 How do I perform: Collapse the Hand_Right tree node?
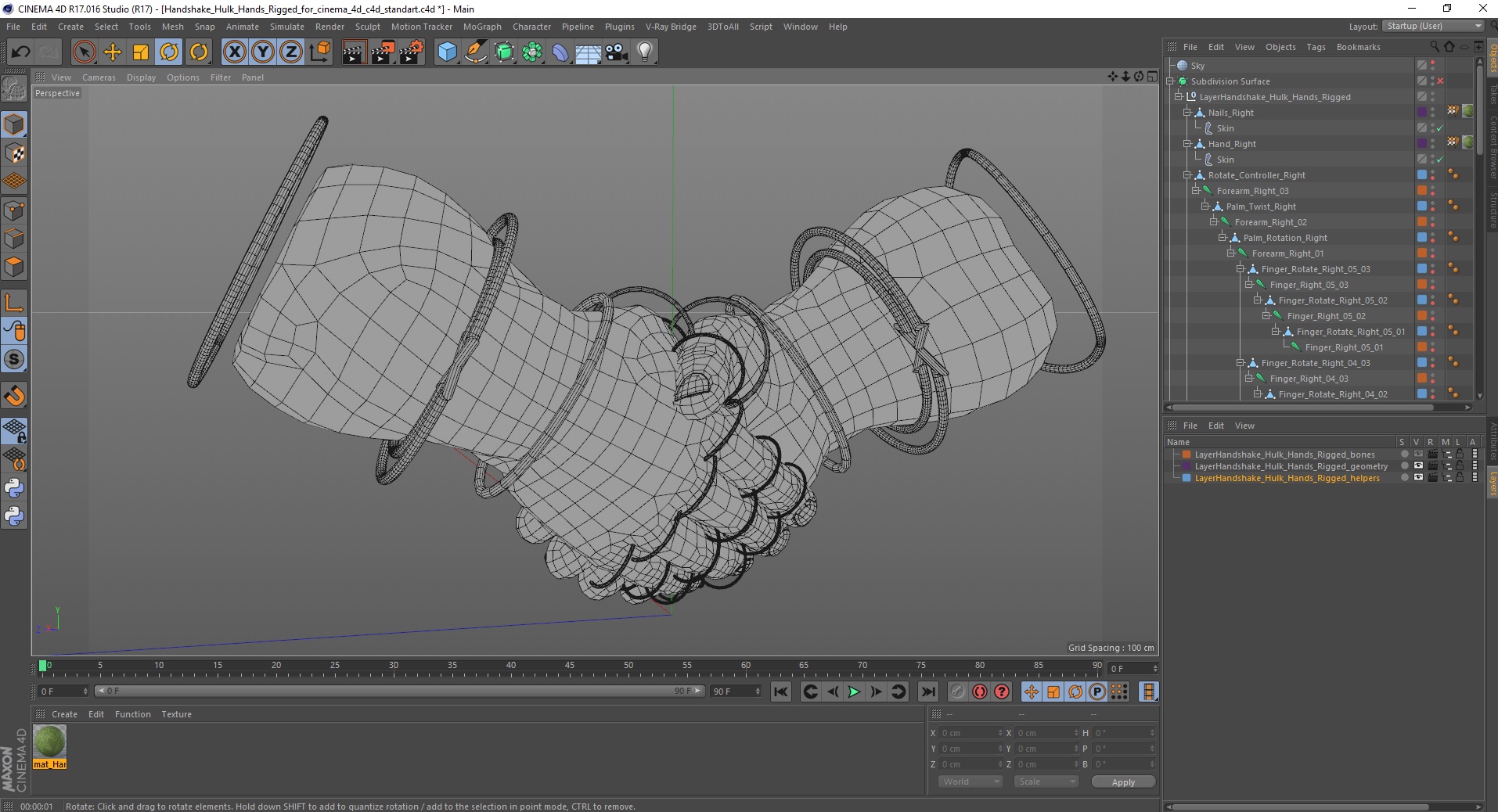1187,144
